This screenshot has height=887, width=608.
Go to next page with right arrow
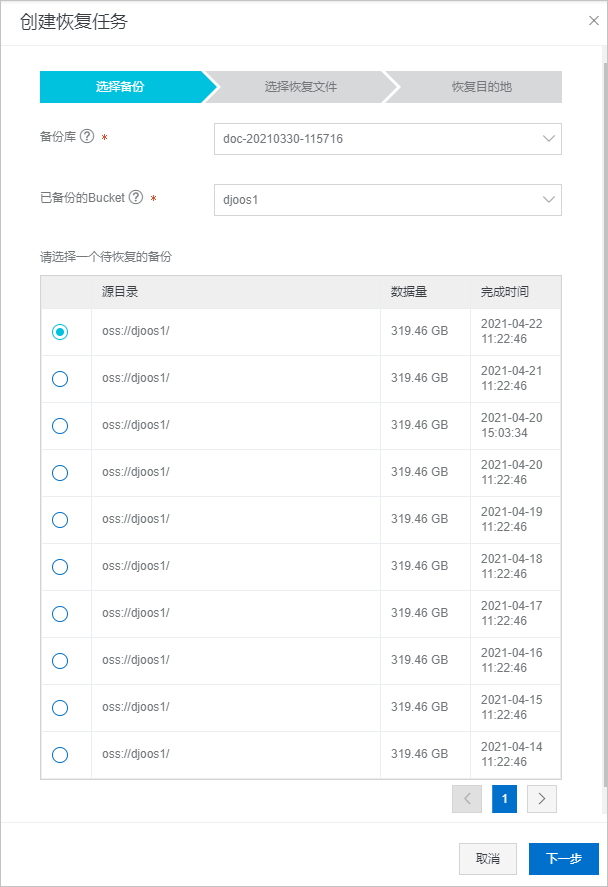pyautogui.click(x=542, y=799)
